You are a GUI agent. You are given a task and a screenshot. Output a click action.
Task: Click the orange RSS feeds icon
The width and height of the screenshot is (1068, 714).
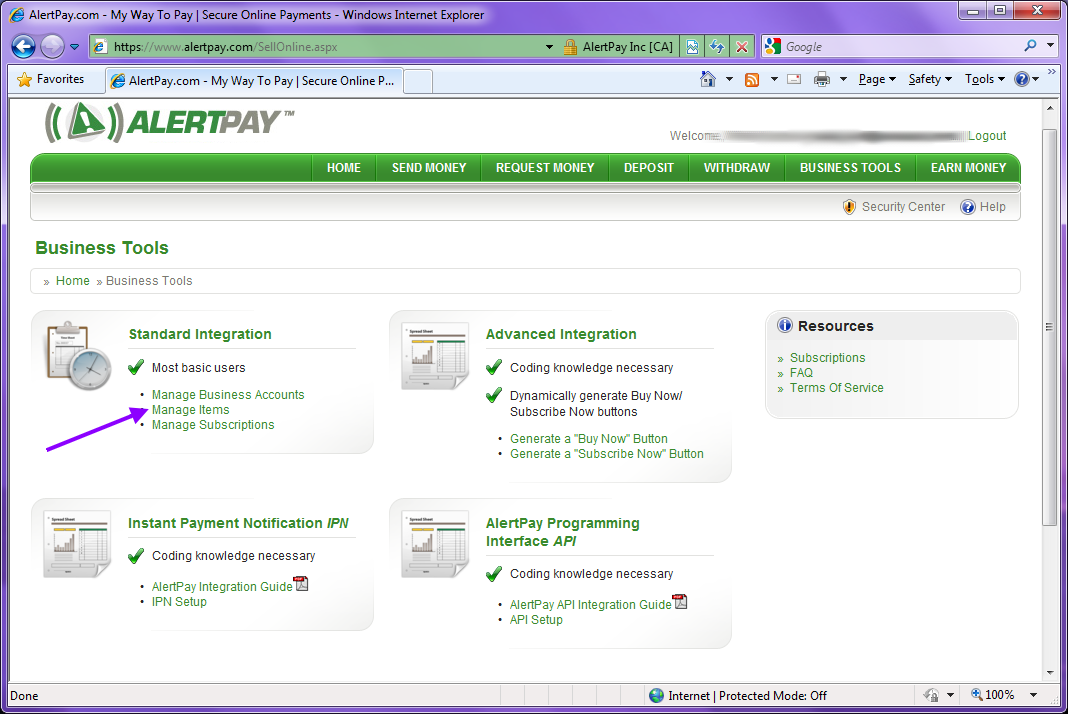(x=752, y=80)
